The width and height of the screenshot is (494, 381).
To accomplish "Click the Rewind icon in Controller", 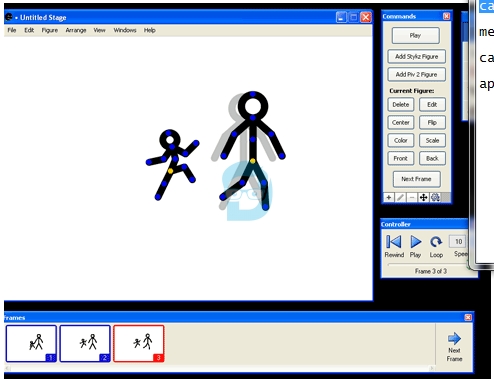I will click(x=394, y=242).
